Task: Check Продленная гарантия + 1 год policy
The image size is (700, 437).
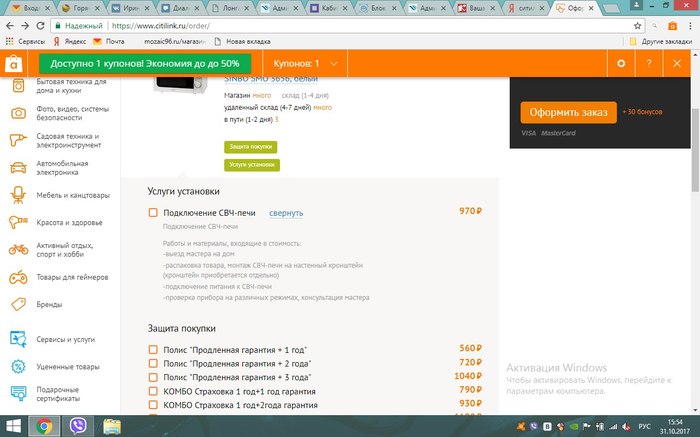Action: (153, 350)
